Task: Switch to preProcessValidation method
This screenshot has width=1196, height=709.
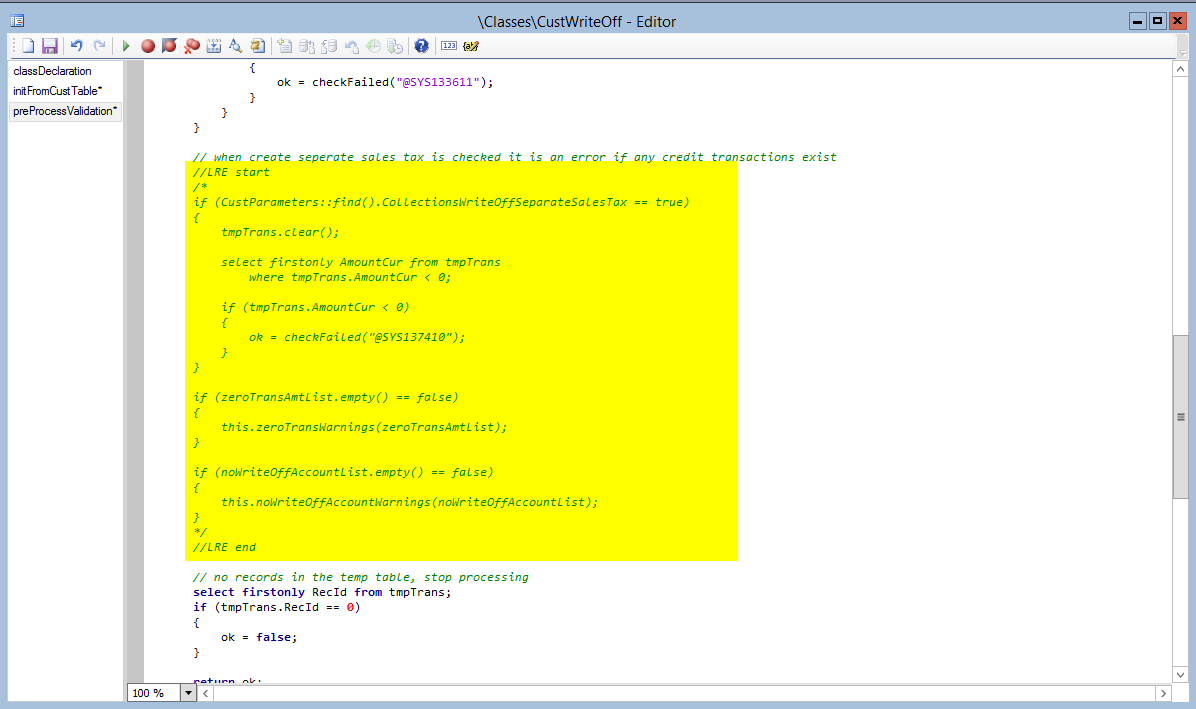Action: [64, 111]
